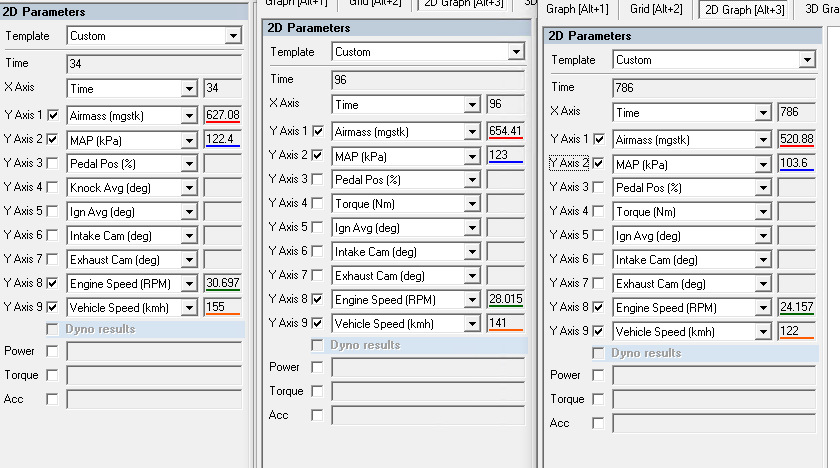
Task: Click the red-underlined Airmass value 520.88
Action: pos(797,139)
